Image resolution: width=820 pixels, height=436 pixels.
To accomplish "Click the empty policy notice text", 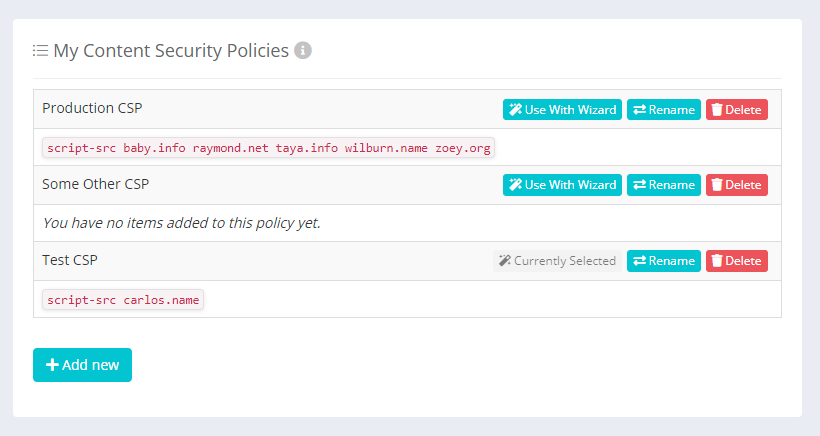I will point(181,223).
